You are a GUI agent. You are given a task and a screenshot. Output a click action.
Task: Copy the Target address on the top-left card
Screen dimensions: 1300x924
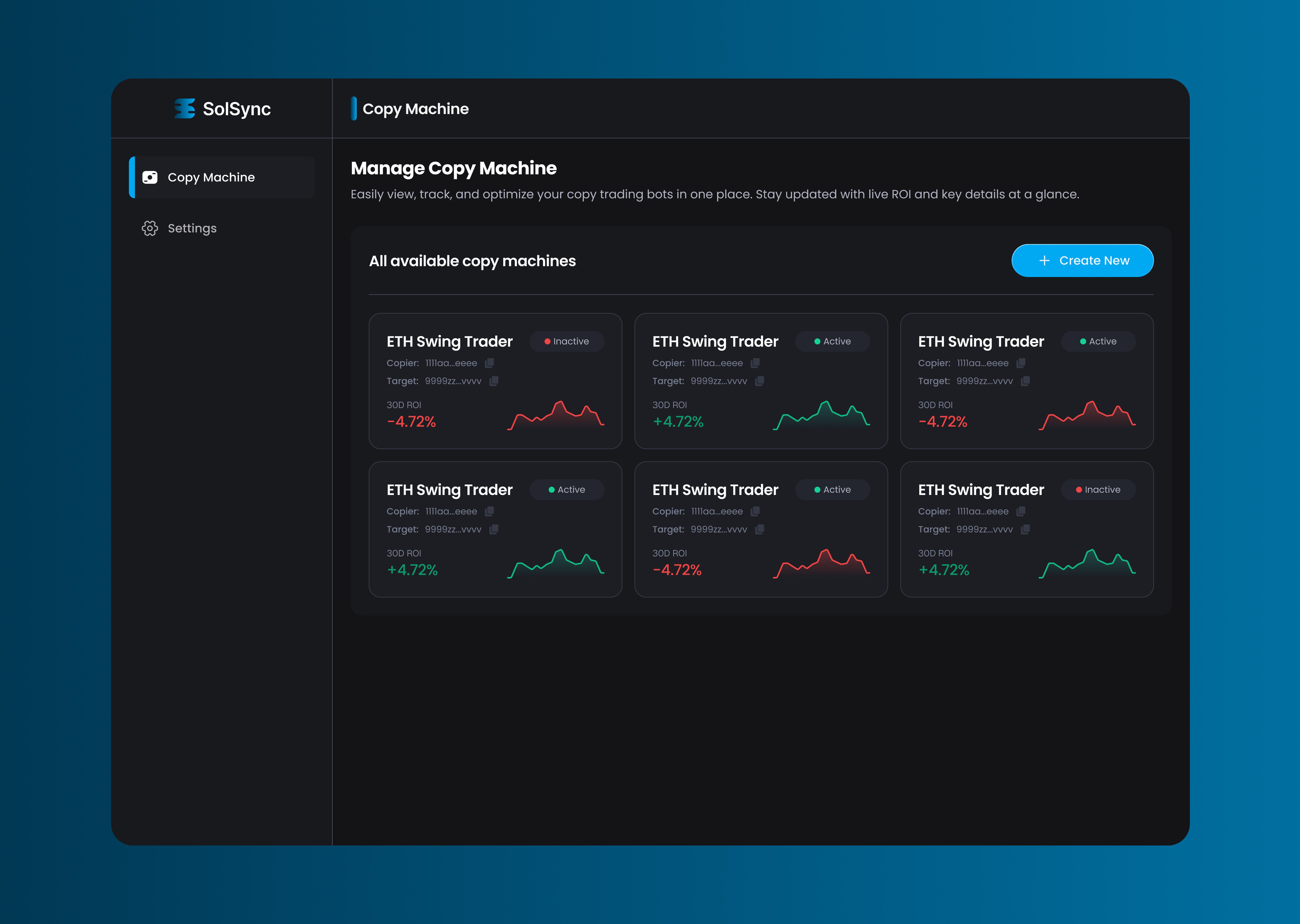click(x=494, y=381)
